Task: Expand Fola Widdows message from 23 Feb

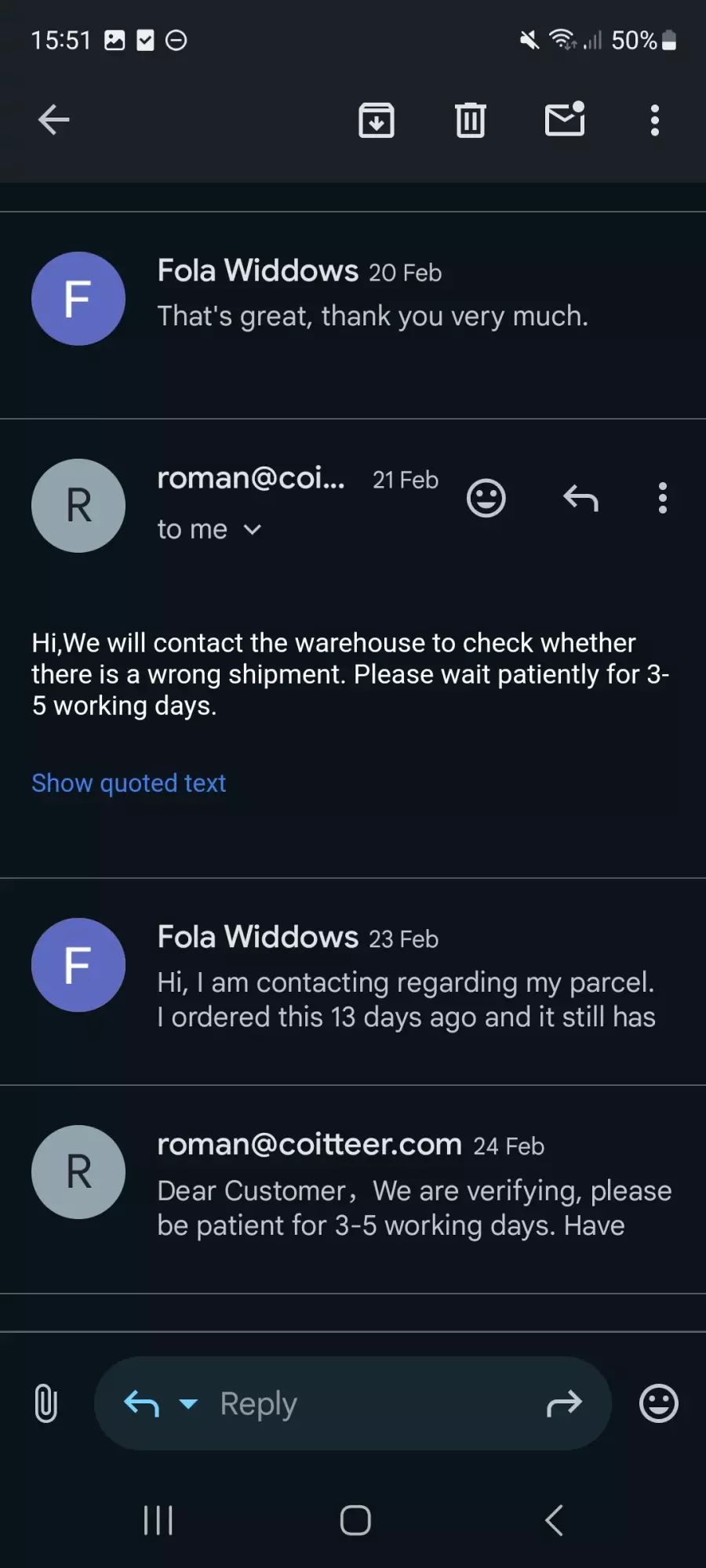Action: (353, 982)
